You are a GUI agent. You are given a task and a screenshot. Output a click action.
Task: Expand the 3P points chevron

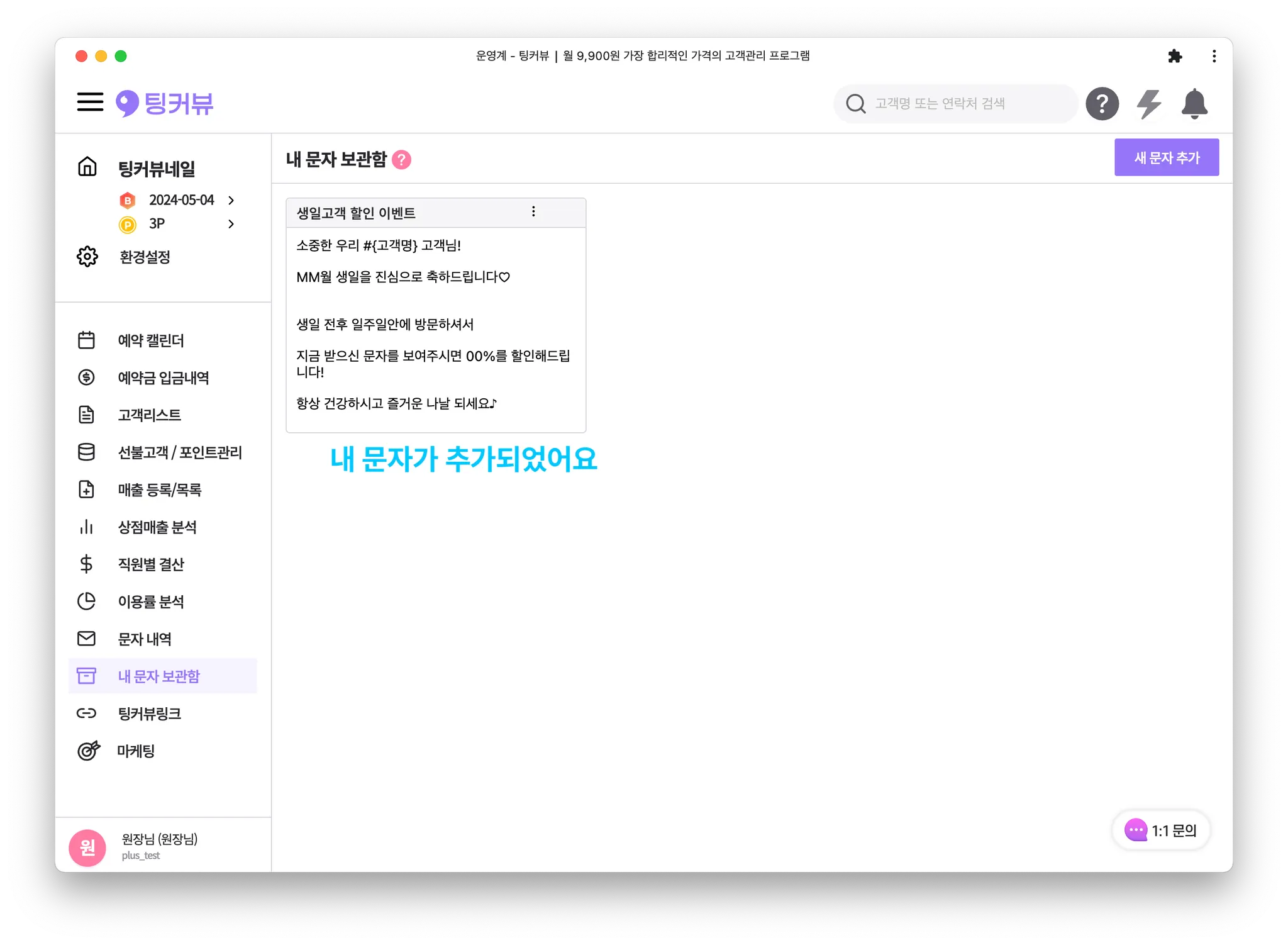(x=231, y=224)
